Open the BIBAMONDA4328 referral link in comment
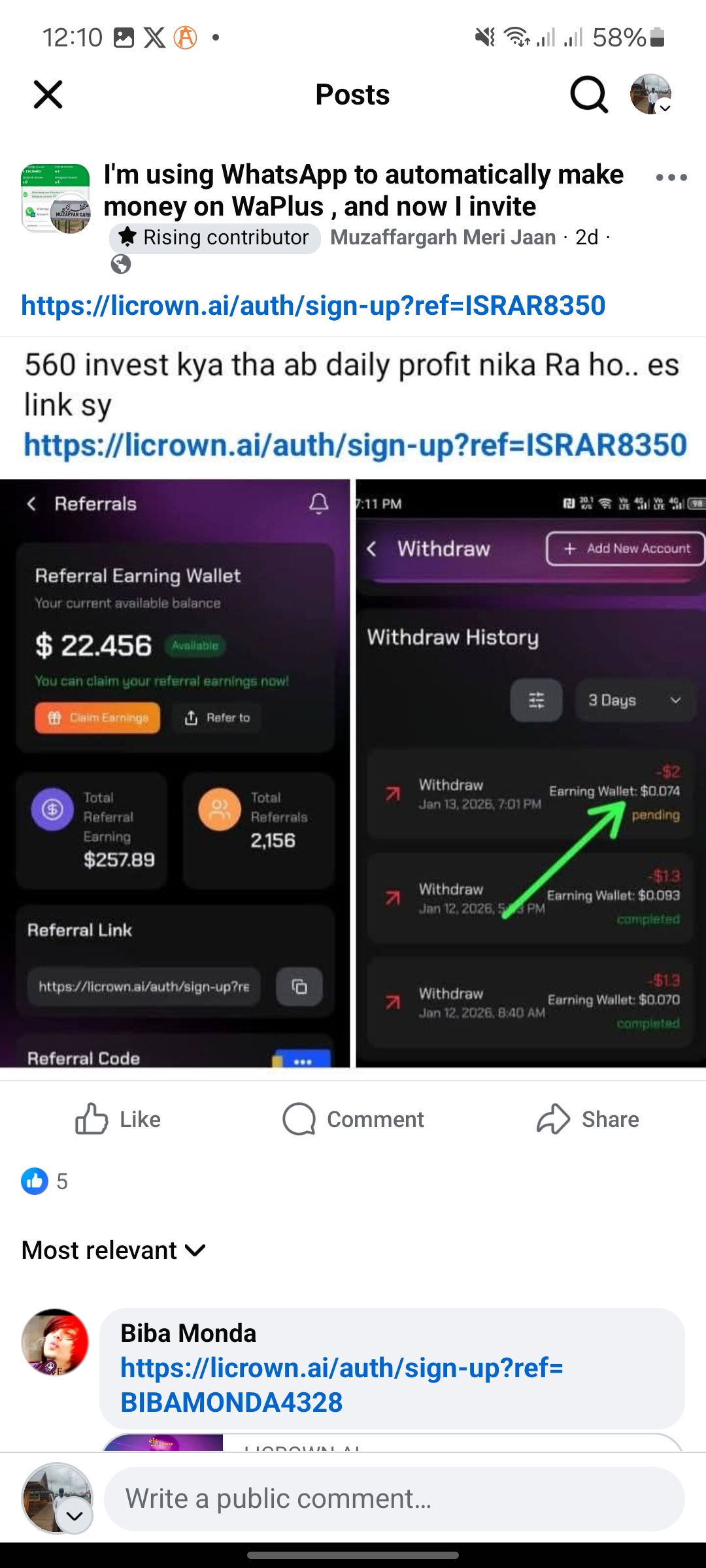This screenshot has width=706, height=1568. (341, 1385)
